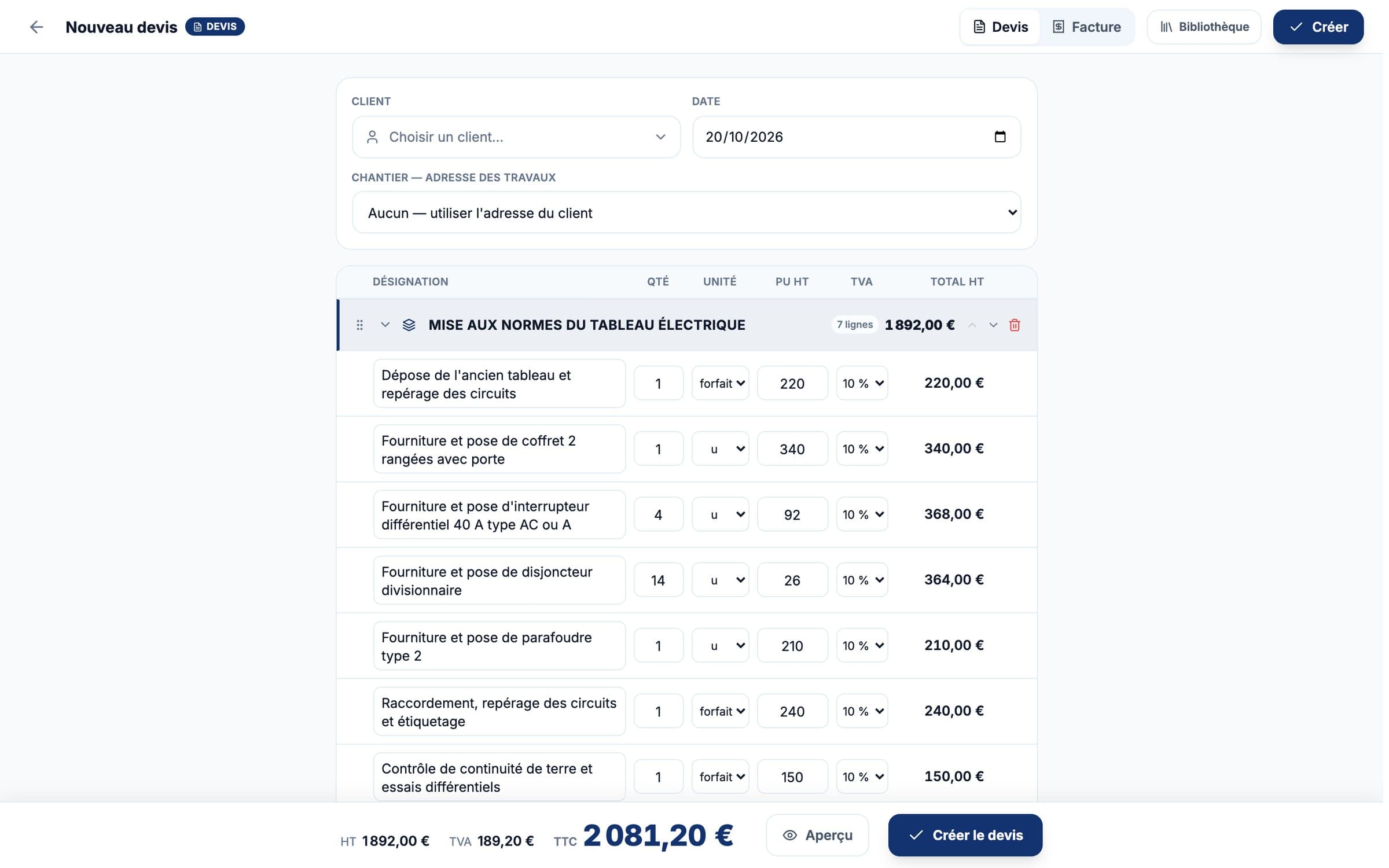This screenshot has width=1389, height=868.
Task: Click the date field 20/10/2026
Action: tap(857, 138)
